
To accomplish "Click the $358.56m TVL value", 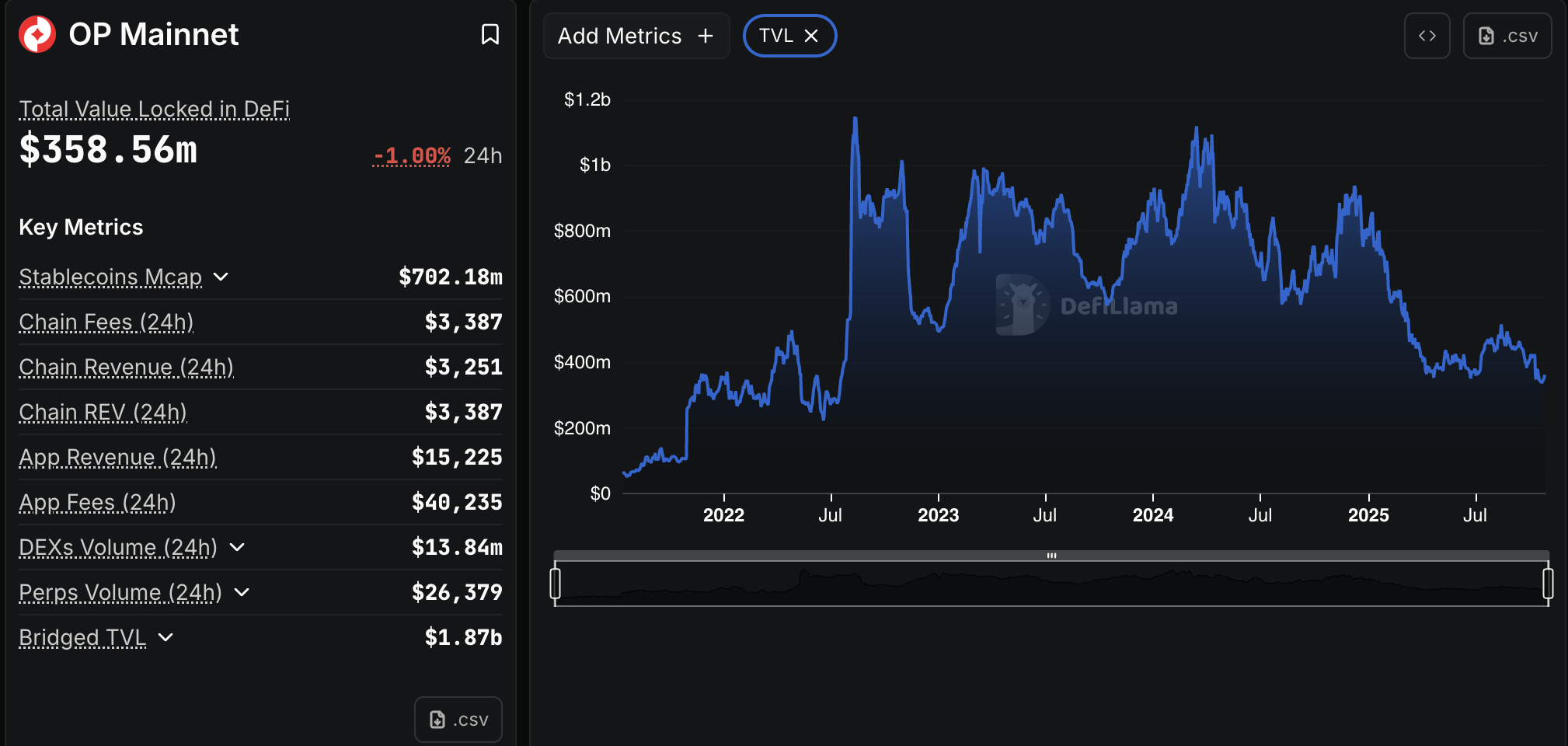I will [108, 149].
